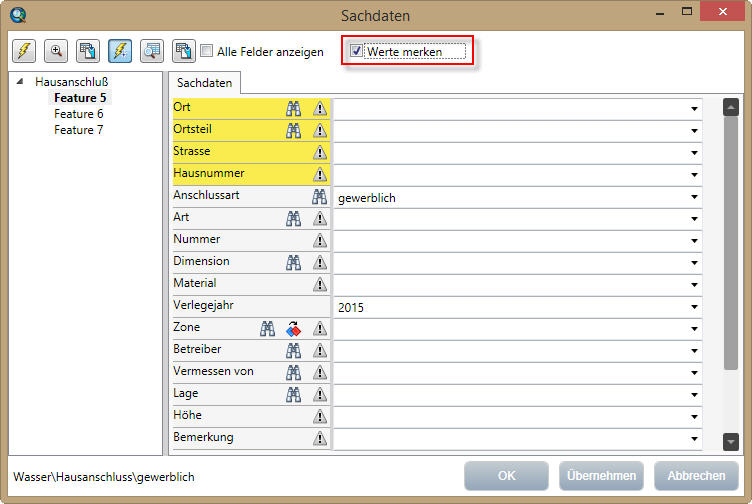Open the Bemerkung value dropdown
This screenshot has height=504, width=752.
pos(694,439)
